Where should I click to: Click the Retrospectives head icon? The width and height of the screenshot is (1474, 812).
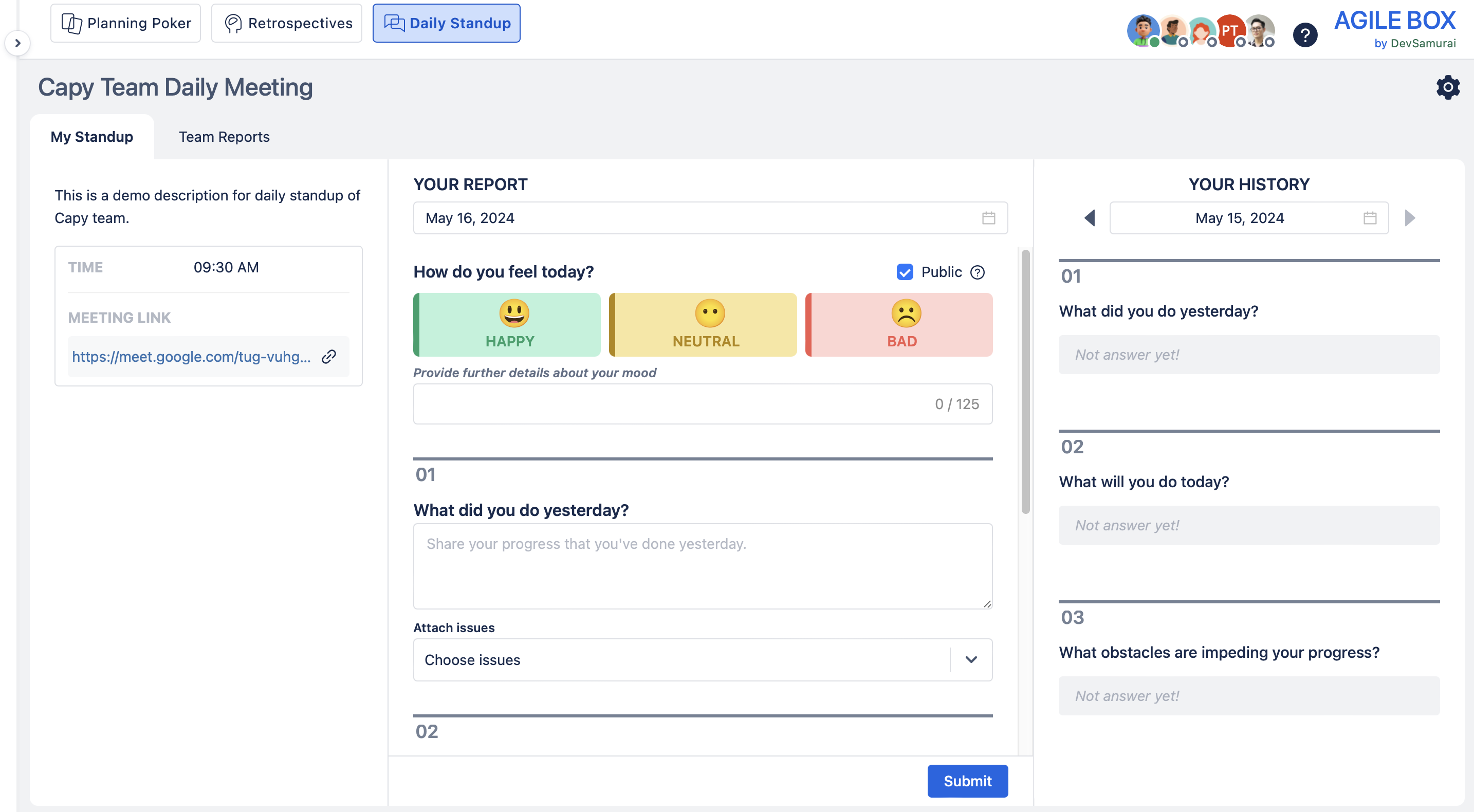[x=233, y=23]
